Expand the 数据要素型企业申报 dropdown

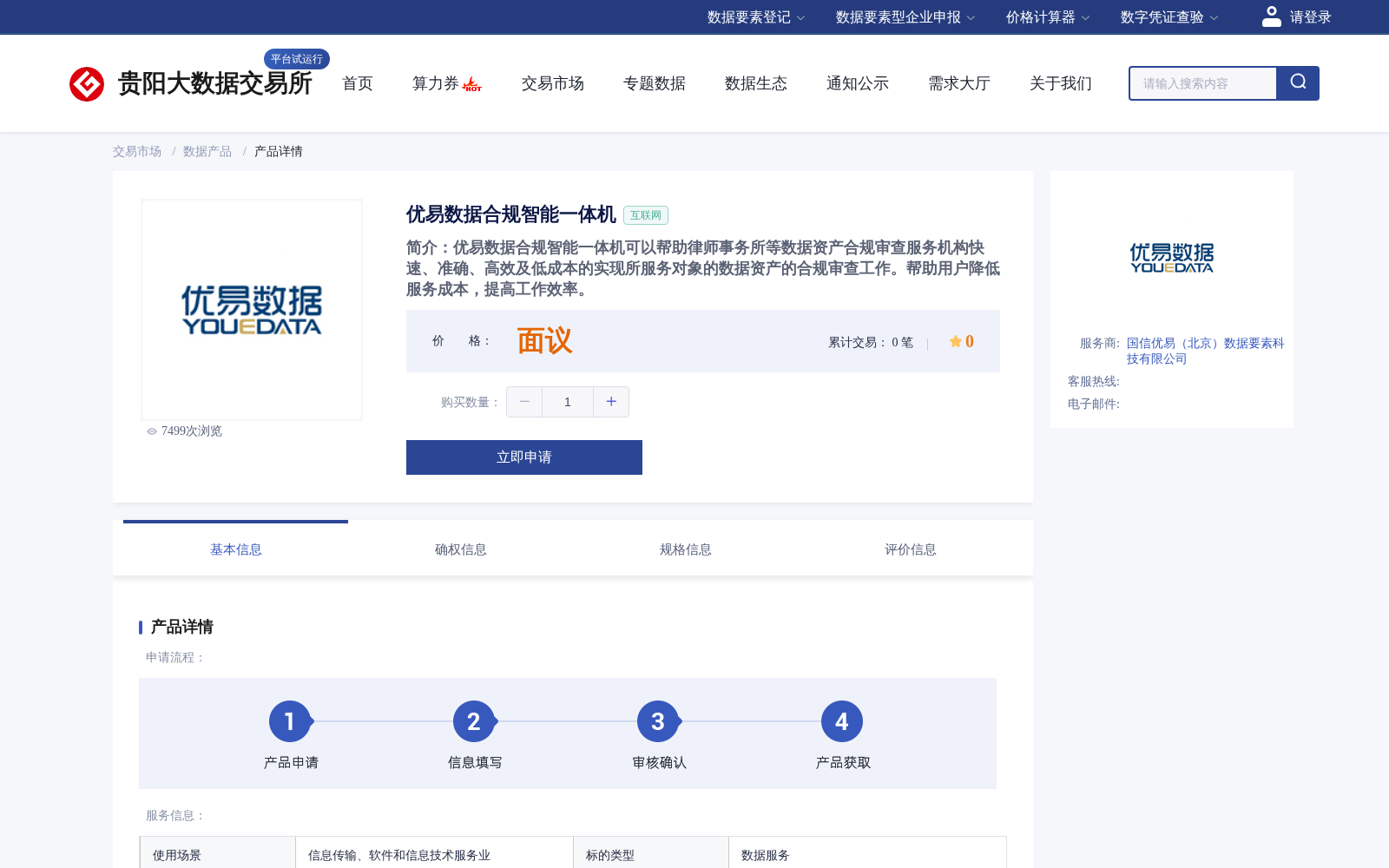(905, 17)
